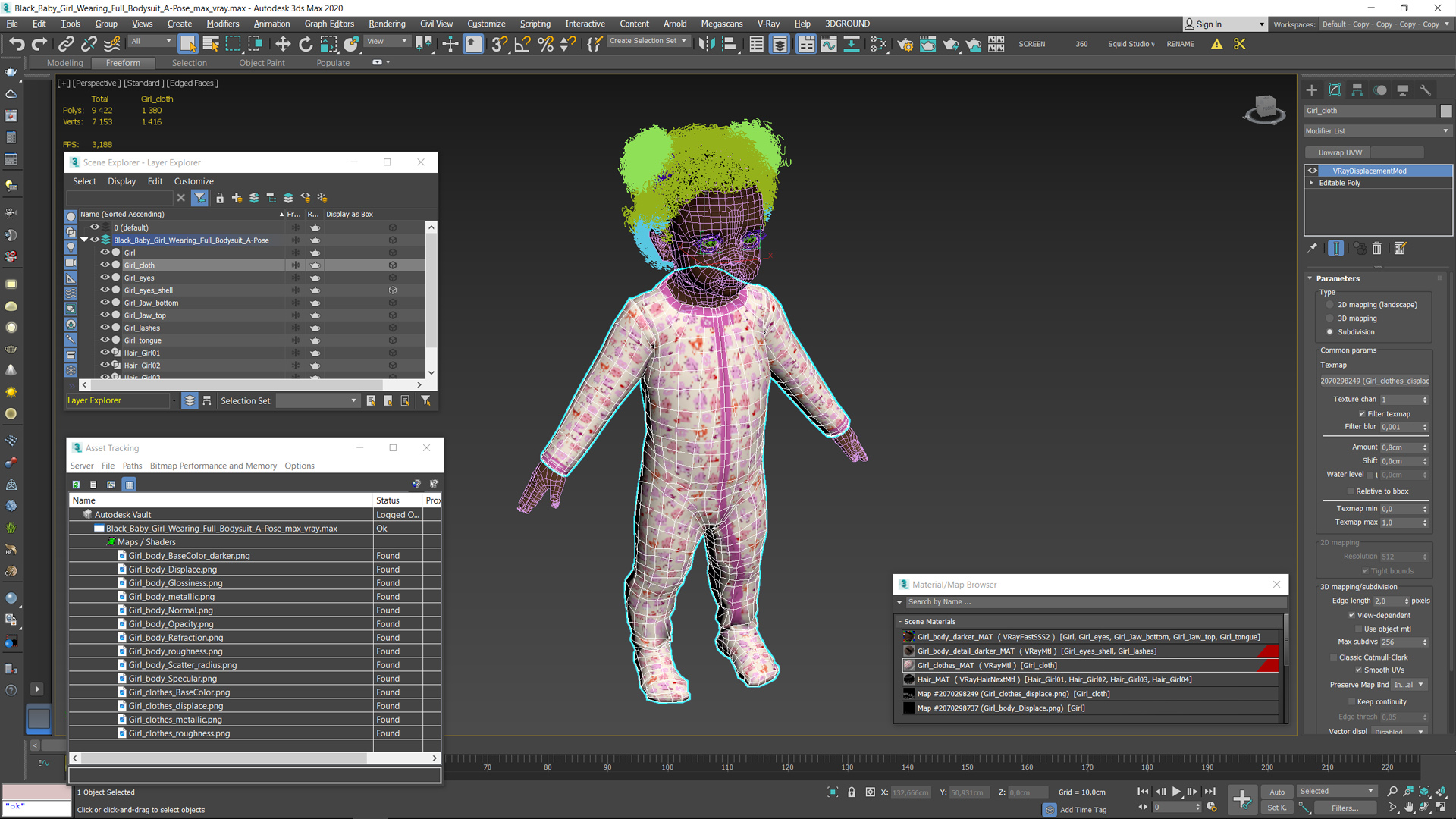Open the Curve Editor icon
1456x819 pixels.
point(829,44)
